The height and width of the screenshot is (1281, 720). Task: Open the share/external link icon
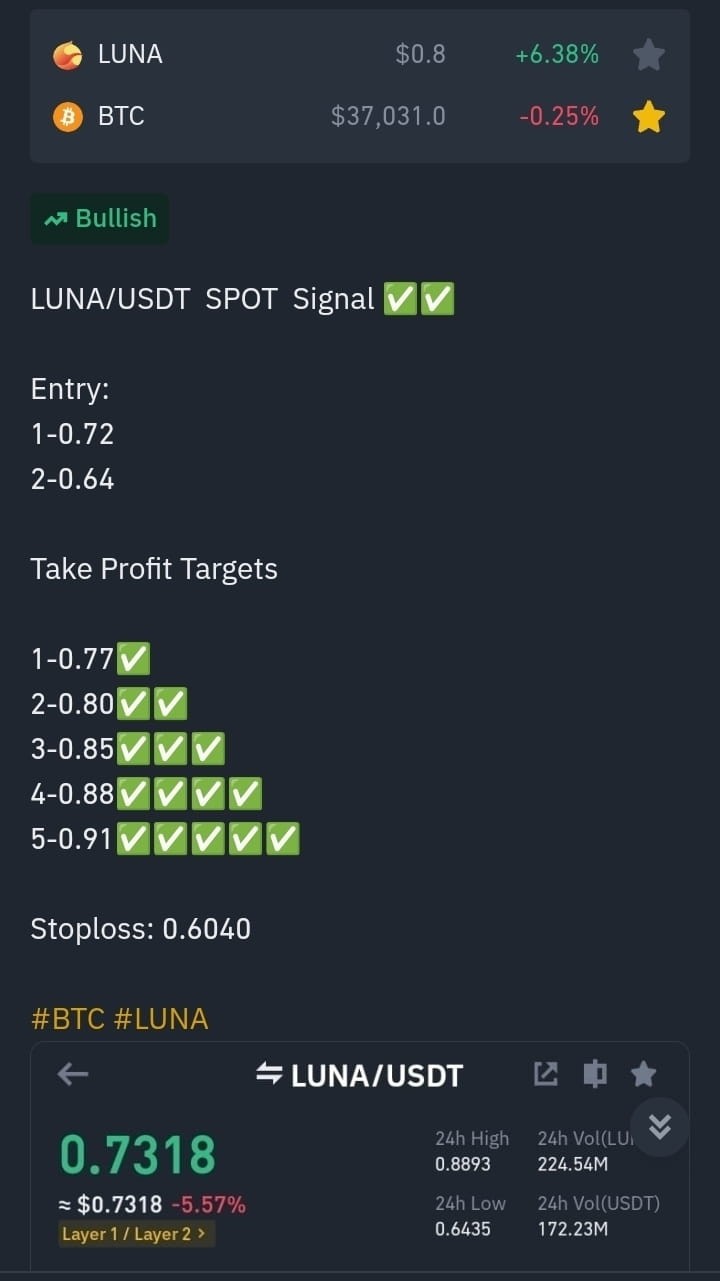(545, 1074)
